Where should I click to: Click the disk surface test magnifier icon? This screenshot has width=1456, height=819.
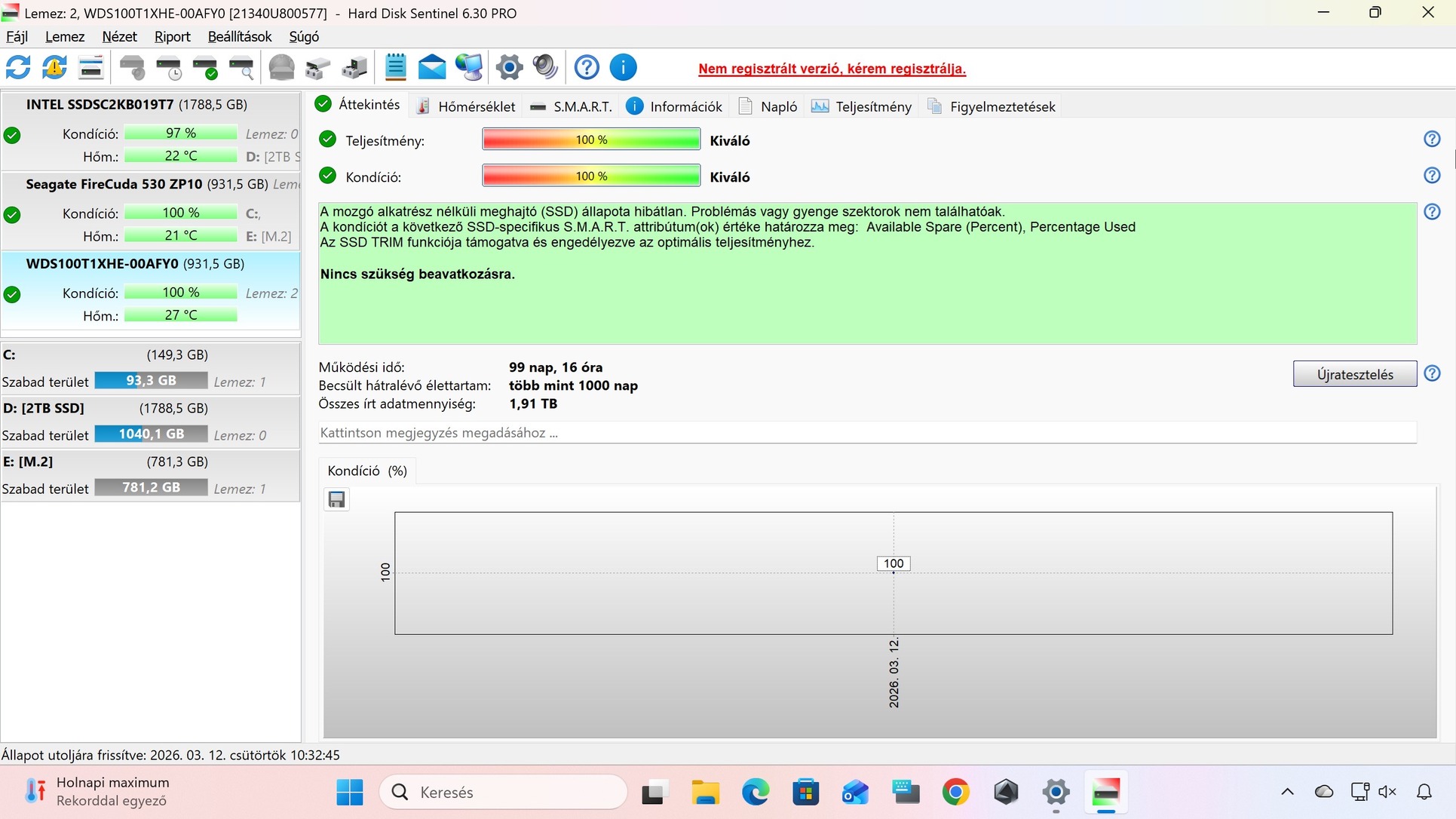pyautogui.click(x=241, y=68)
